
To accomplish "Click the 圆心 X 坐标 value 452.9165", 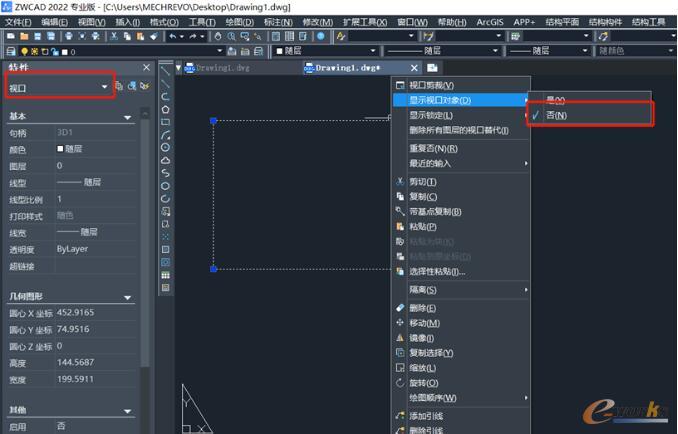I will tap(75, 312).
